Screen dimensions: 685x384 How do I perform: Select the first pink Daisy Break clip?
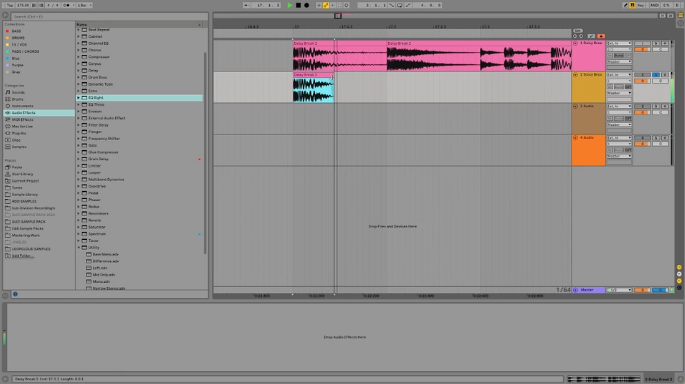(x=339, y=56)
